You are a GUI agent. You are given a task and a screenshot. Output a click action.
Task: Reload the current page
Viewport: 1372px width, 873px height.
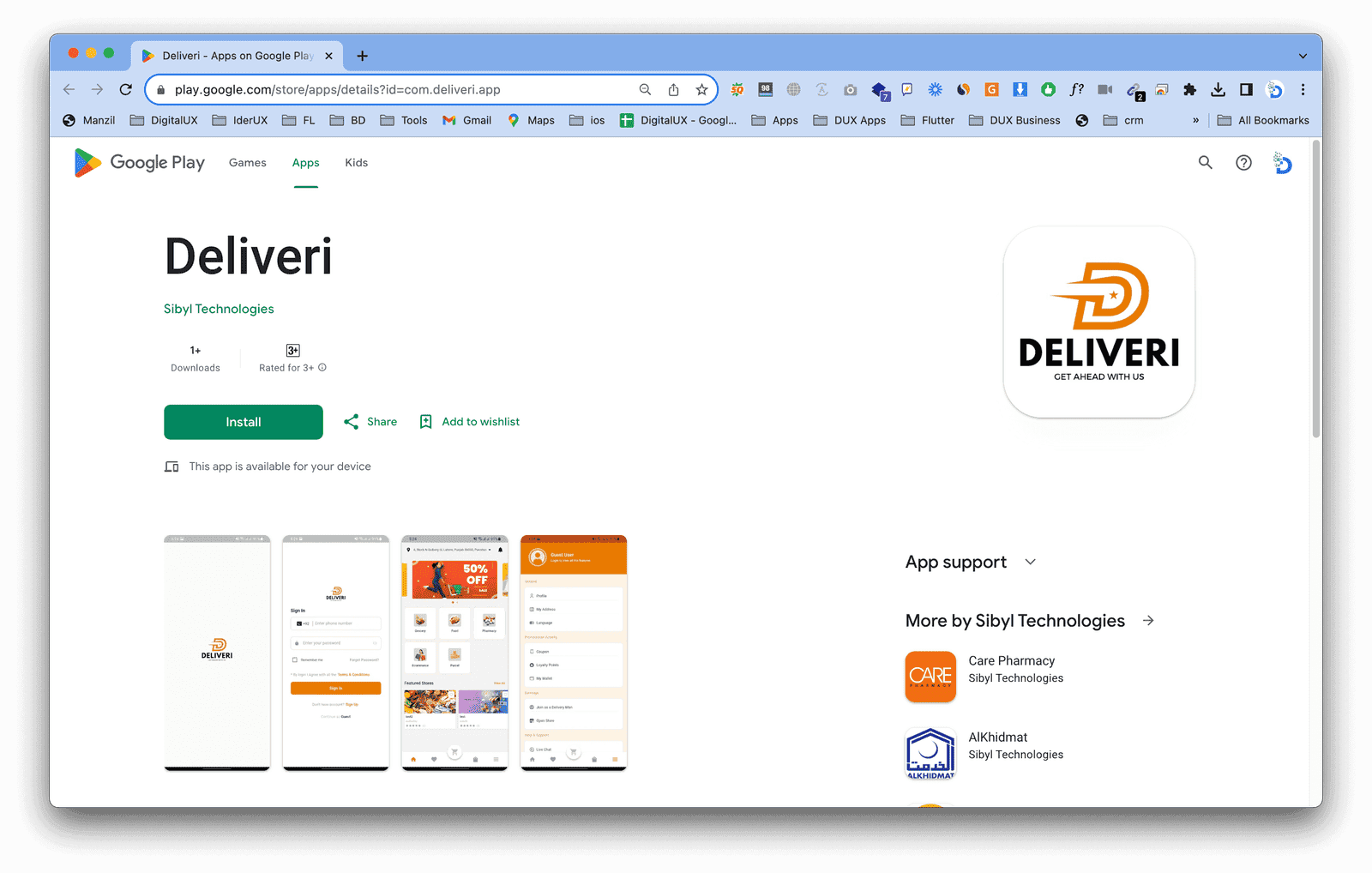pyautogui.click(x=125, y=89)
